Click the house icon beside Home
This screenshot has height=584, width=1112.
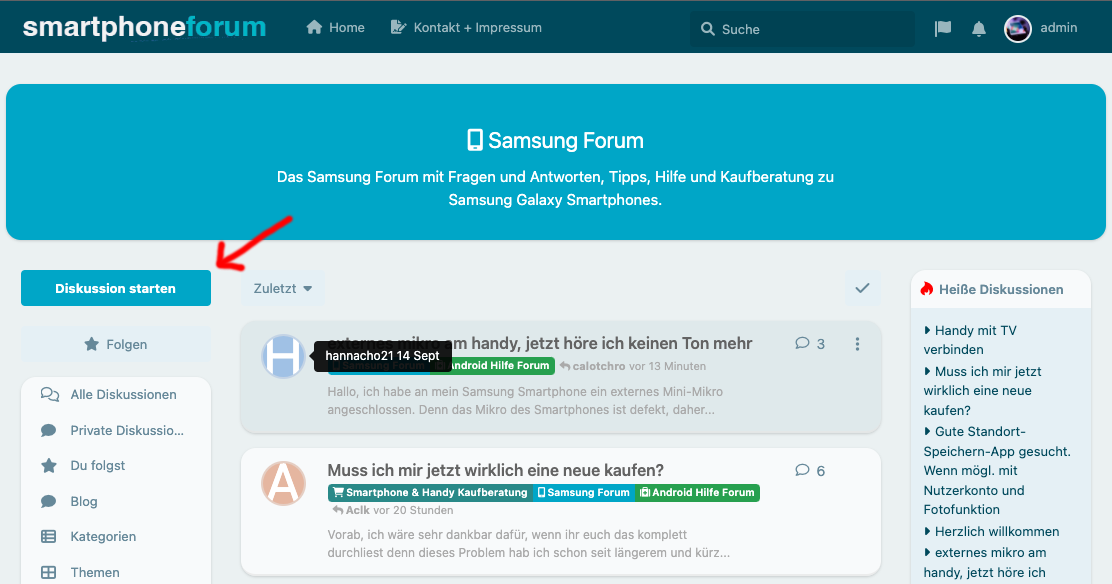click(314, 28)
